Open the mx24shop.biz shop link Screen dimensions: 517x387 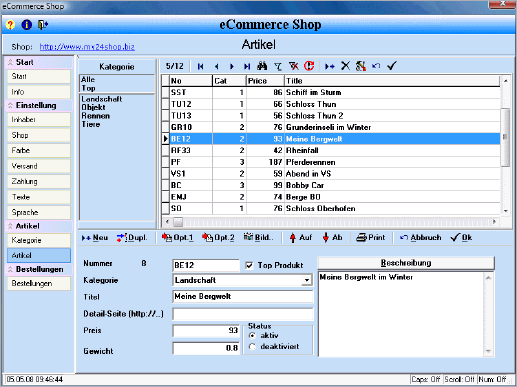(87, 47)
